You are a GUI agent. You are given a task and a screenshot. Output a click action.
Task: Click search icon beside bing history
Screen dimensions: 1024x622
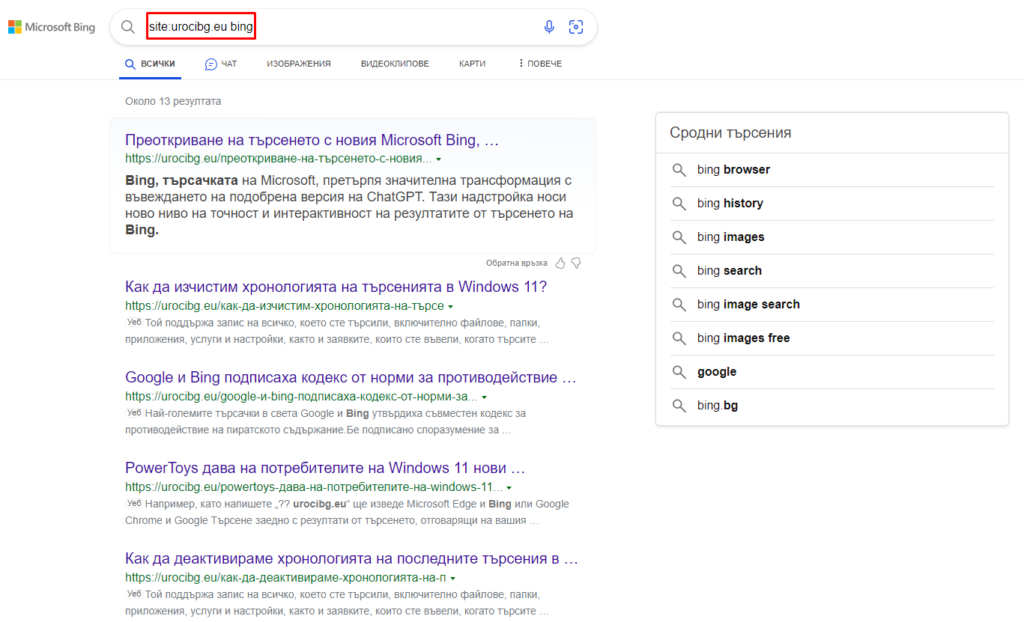point(679,203)
